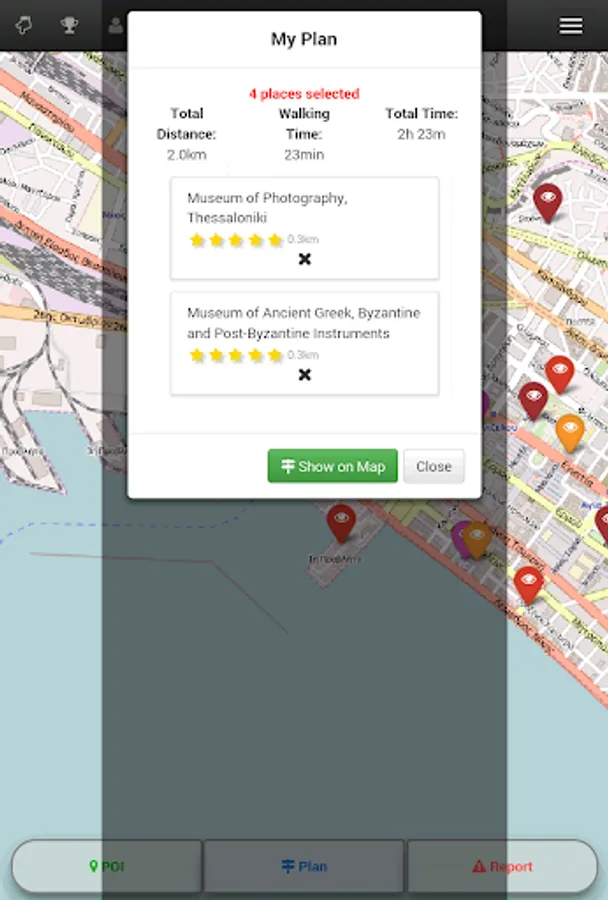The width and height of the screenshot is (608, 900).
Task: Open the hamburger menu icon
Action: tap(571, 26)
